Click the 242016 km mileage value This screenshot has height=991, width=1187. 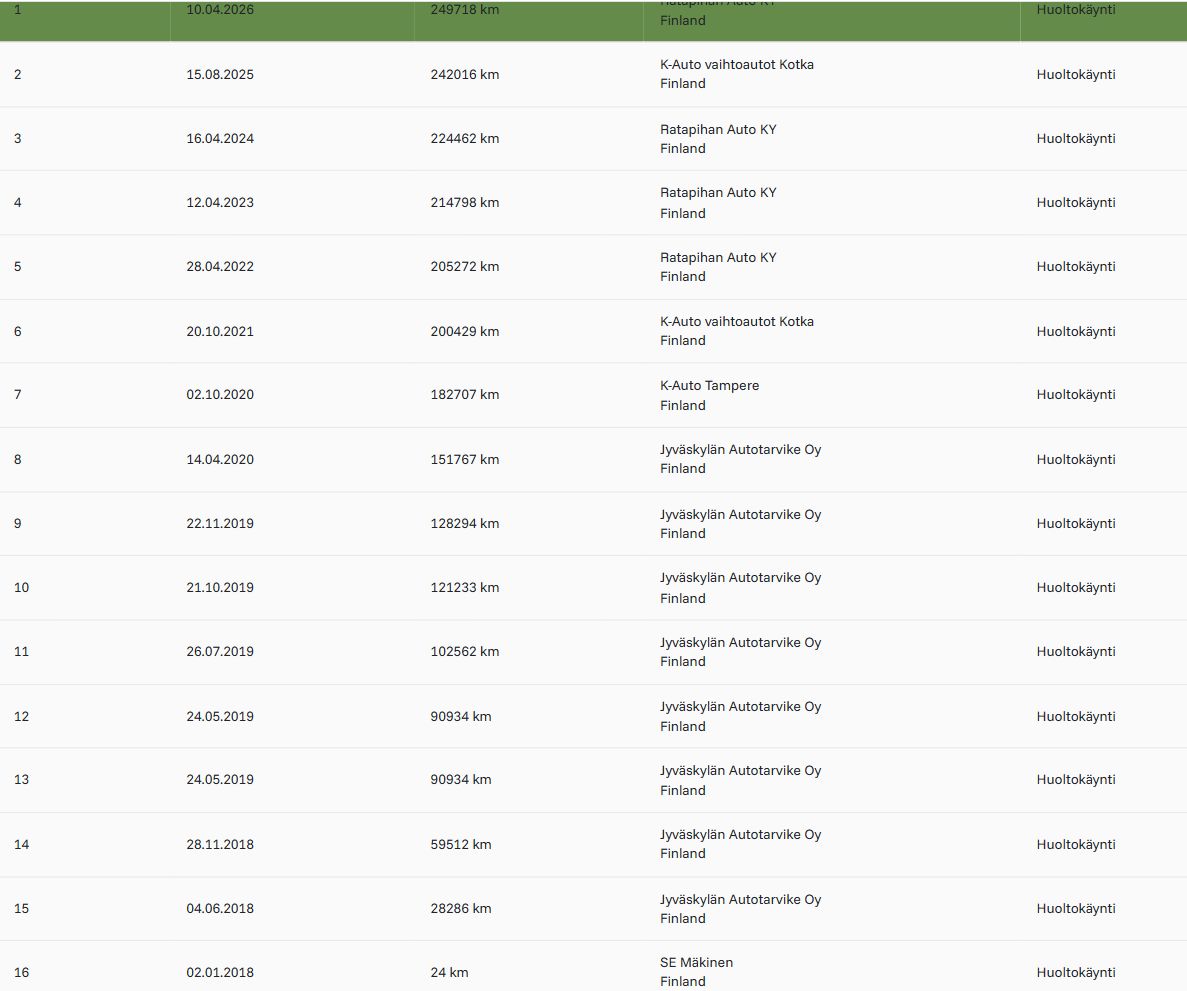pyautogui.click(x=465, y=74)
